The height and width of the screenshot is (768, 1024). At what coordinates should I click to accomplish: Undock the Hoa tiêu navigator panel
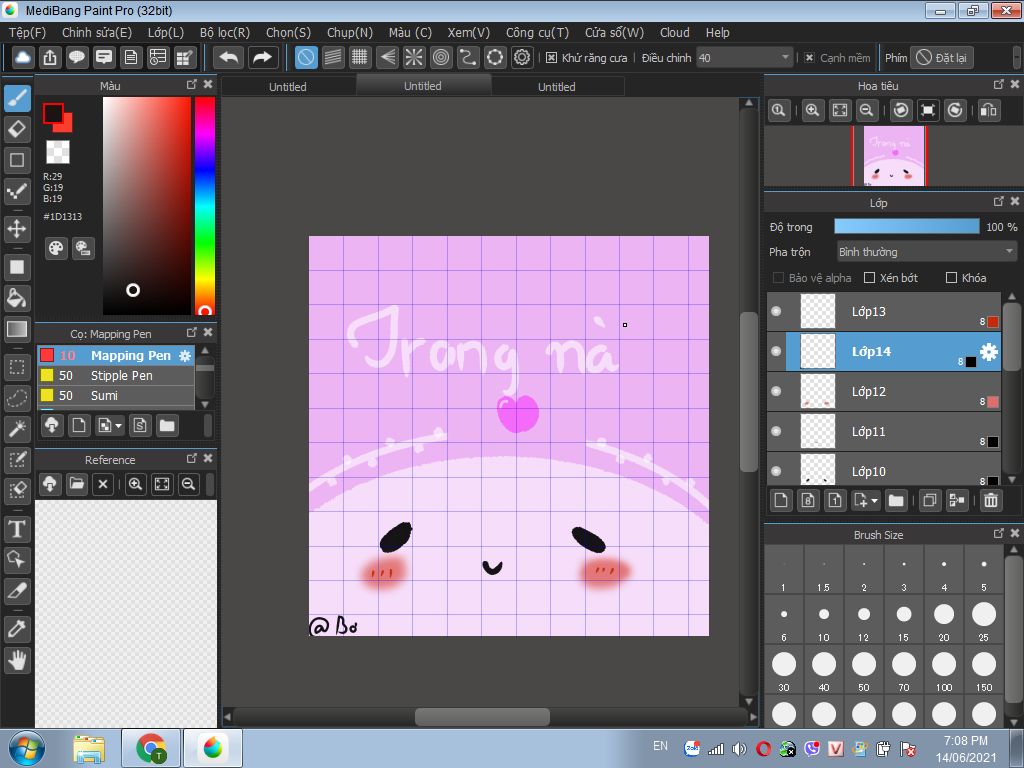pos(999,84)
